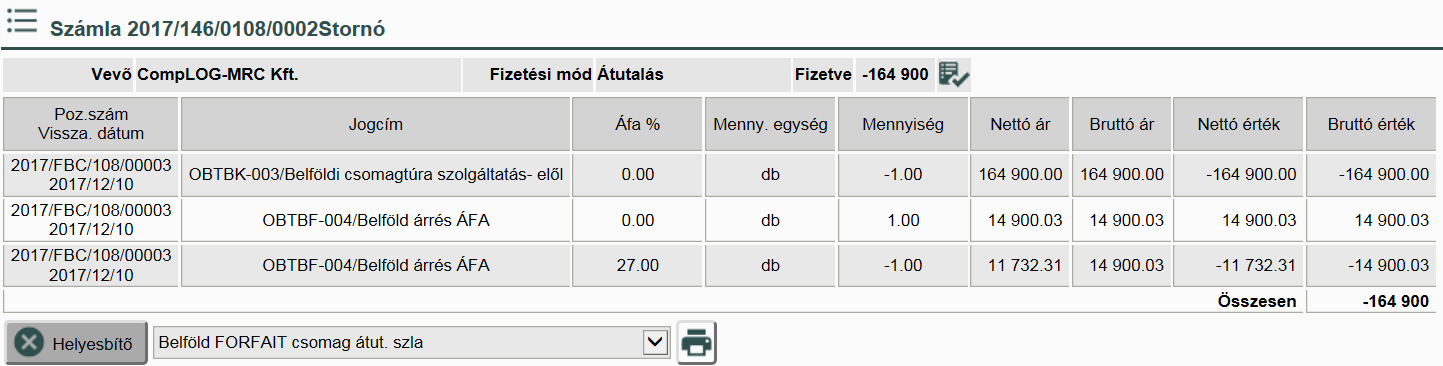
Task: Click the invoice title Számla 2017/146/0108/0002Stornó
Action: [x=218, y=29]
